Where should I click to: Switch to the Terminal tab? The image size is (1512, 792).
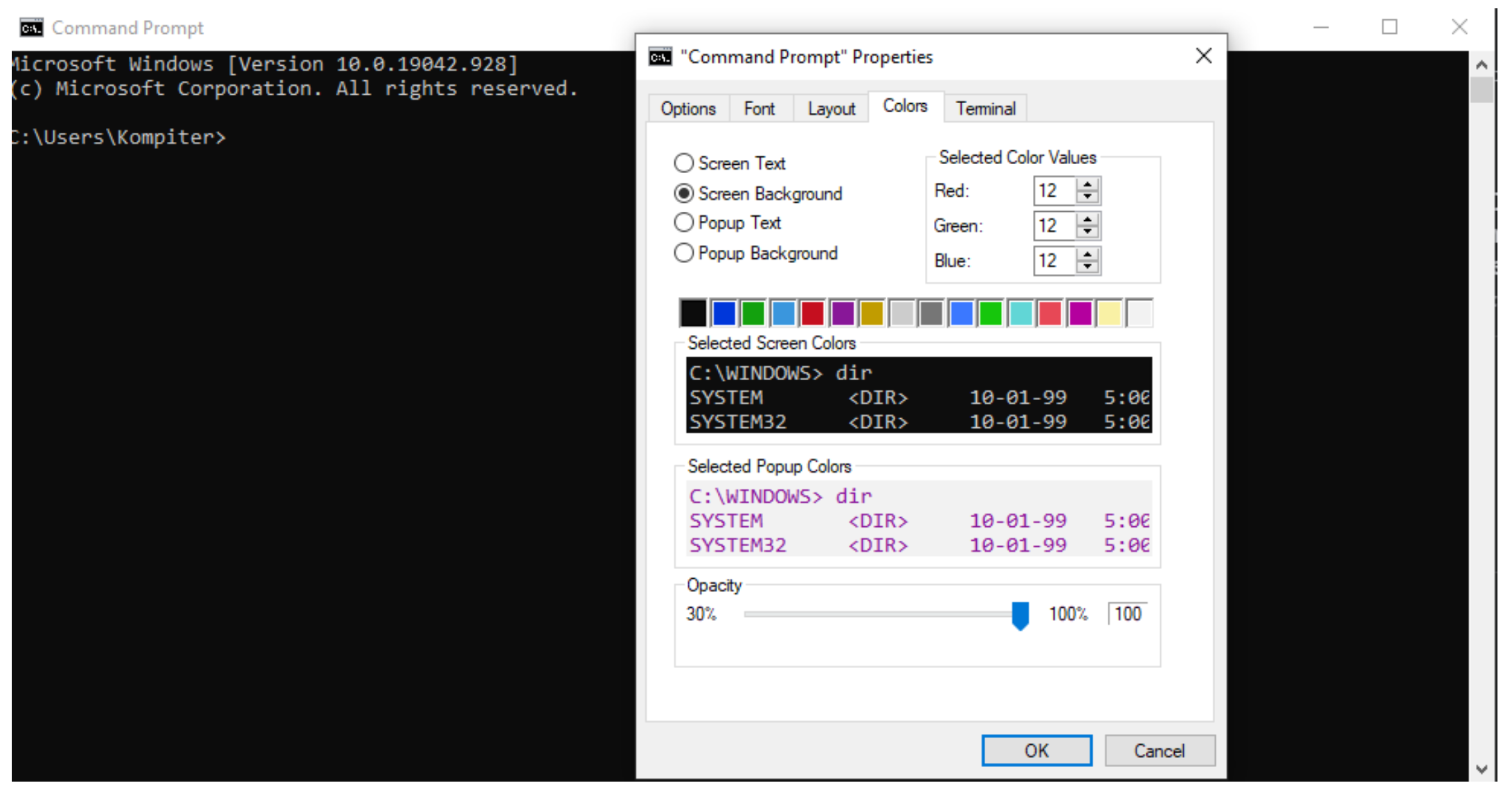coord(986,109)
